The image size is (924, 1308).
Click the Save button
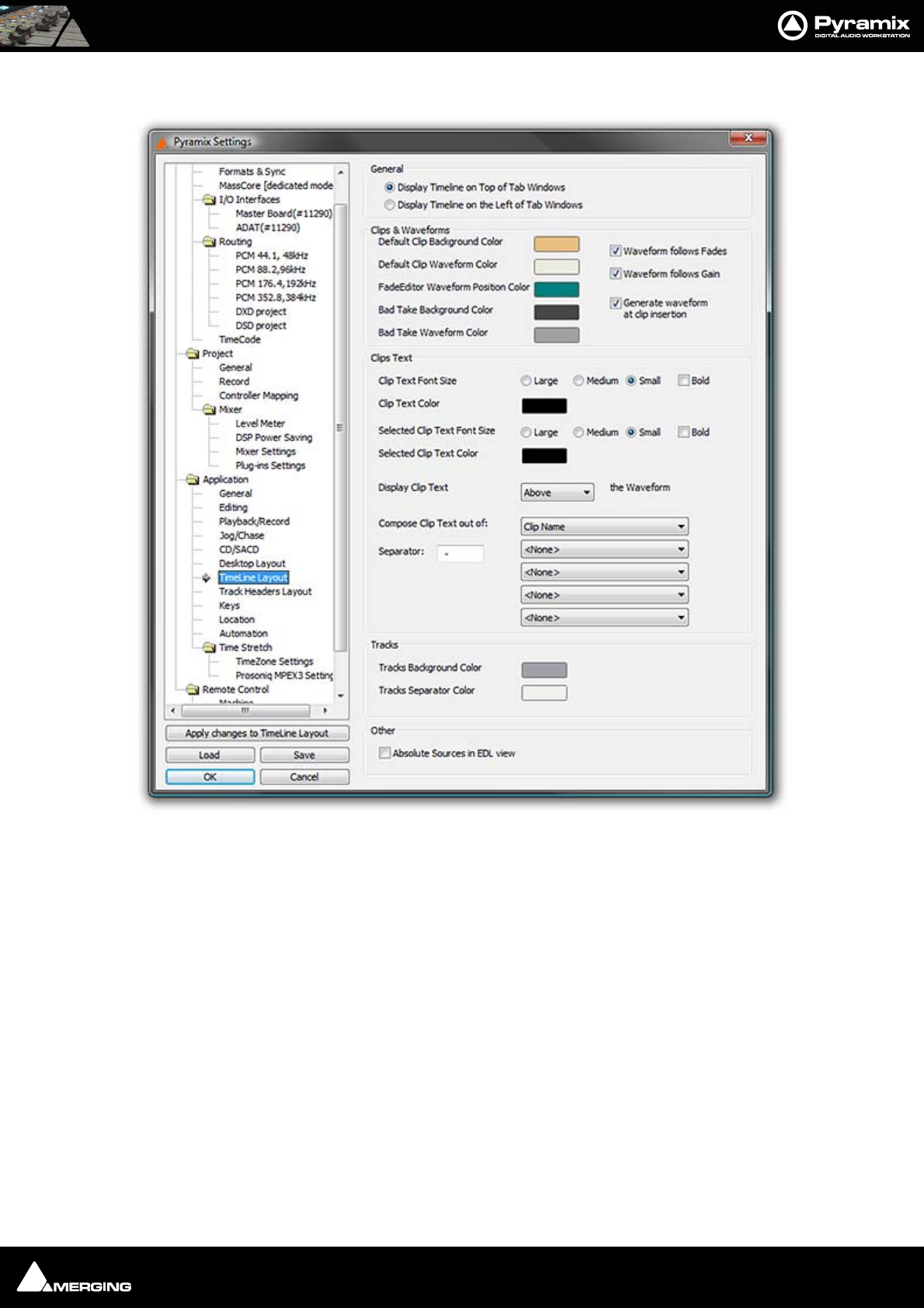pyautogui.click(x=304, y=755)
